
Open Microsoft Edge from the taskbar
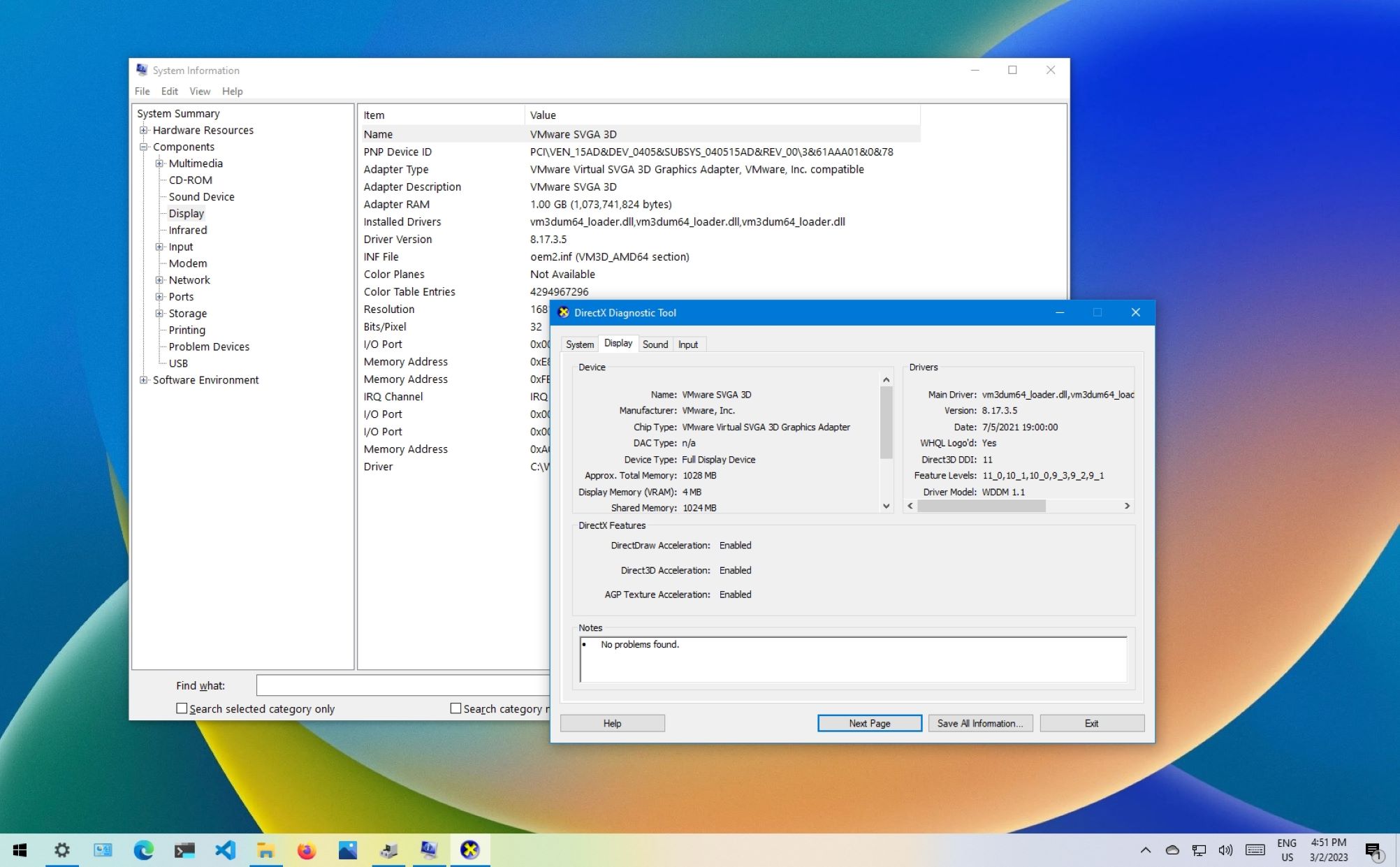144,850
